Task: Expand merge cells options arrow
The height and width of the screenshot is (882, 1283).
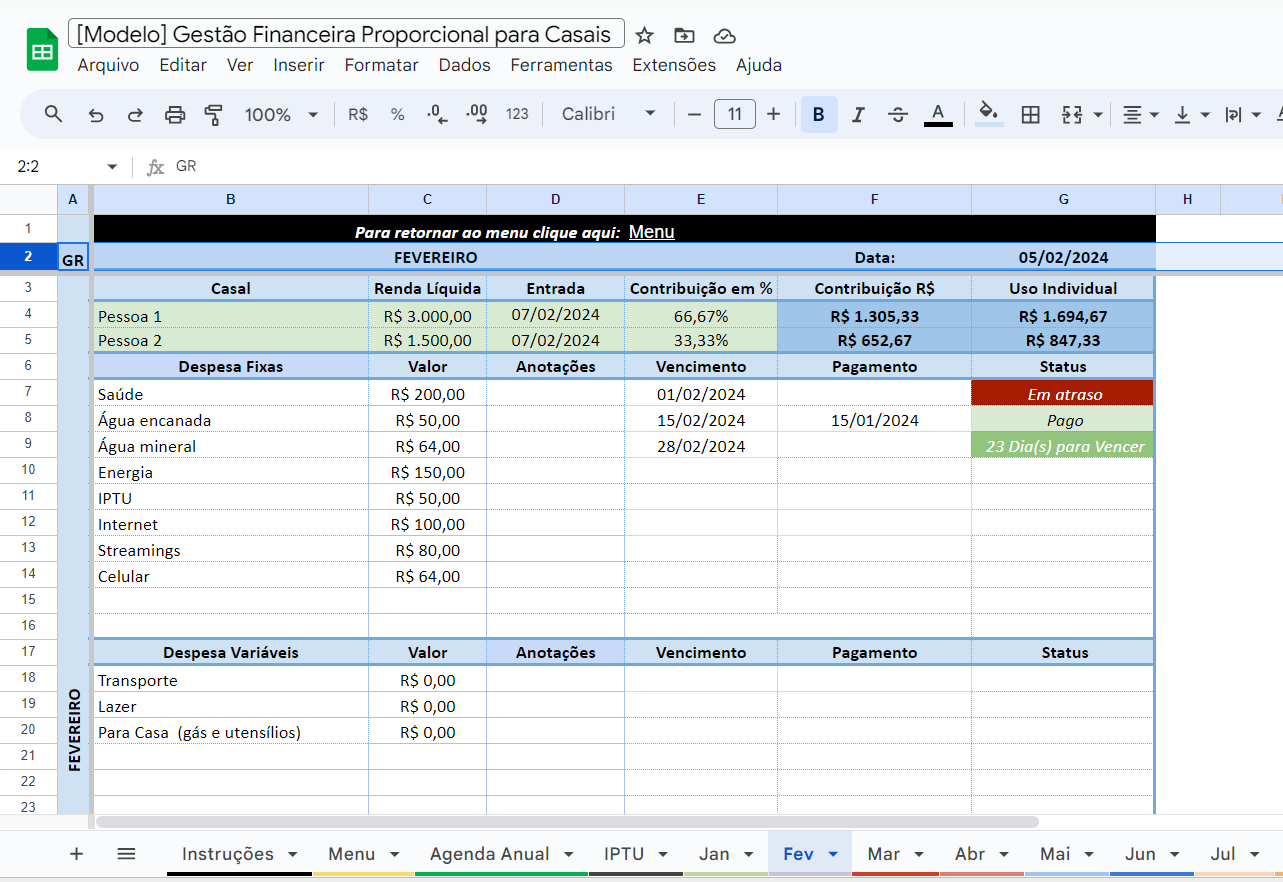Action: coord(1098,114)
